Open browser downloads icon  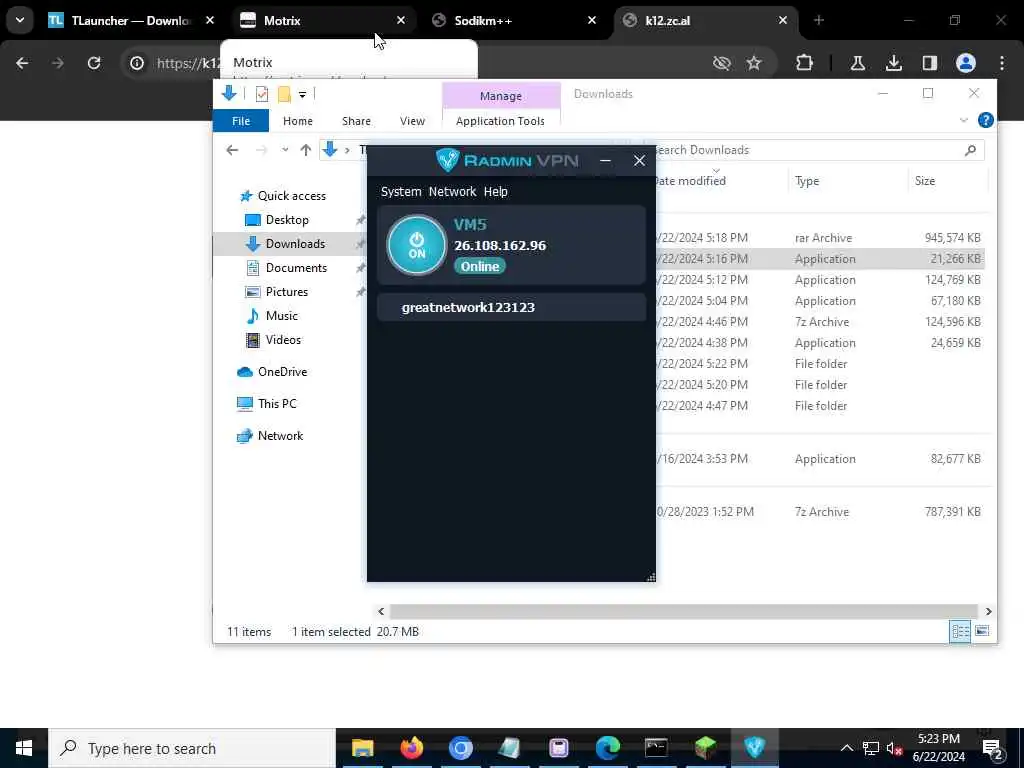(893, 63)
